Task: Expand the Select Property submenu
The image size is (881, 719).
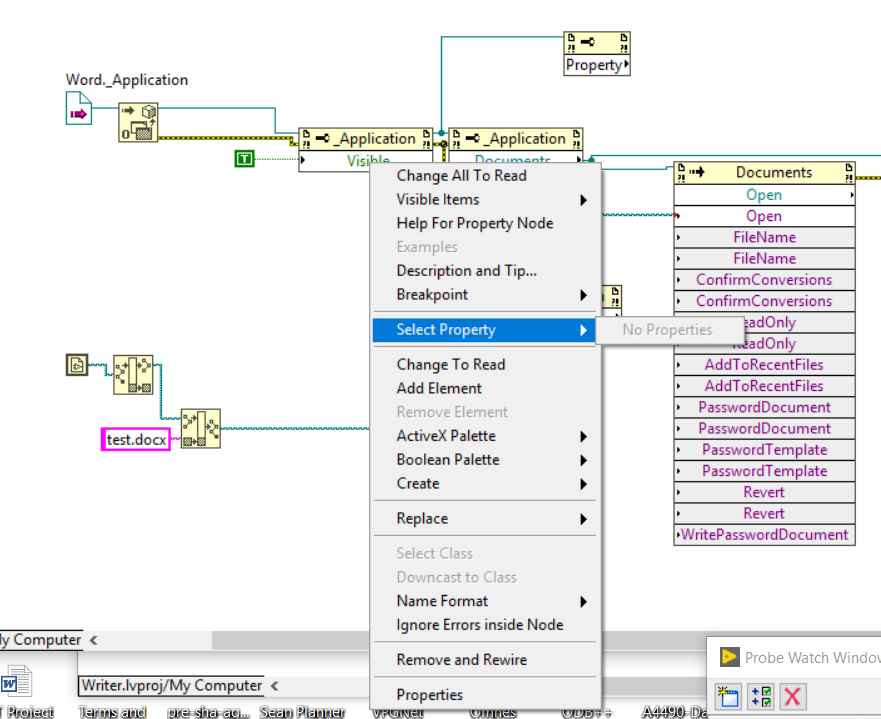Action: (x=485, y=330)
